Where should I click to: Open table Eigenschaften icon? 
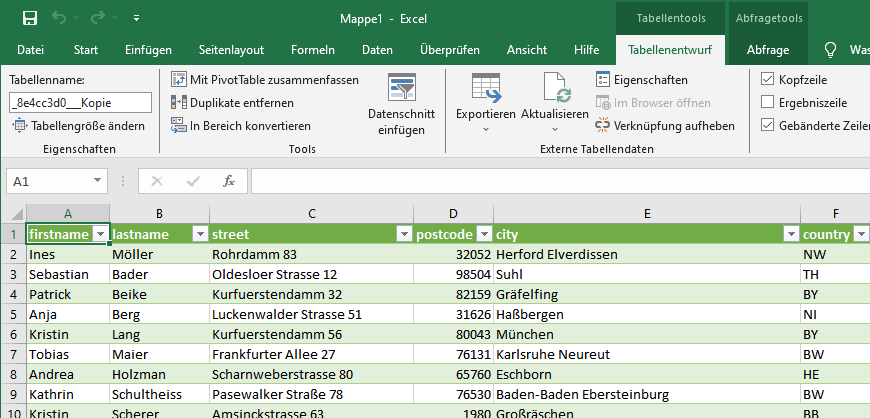(x=603, y=80)
